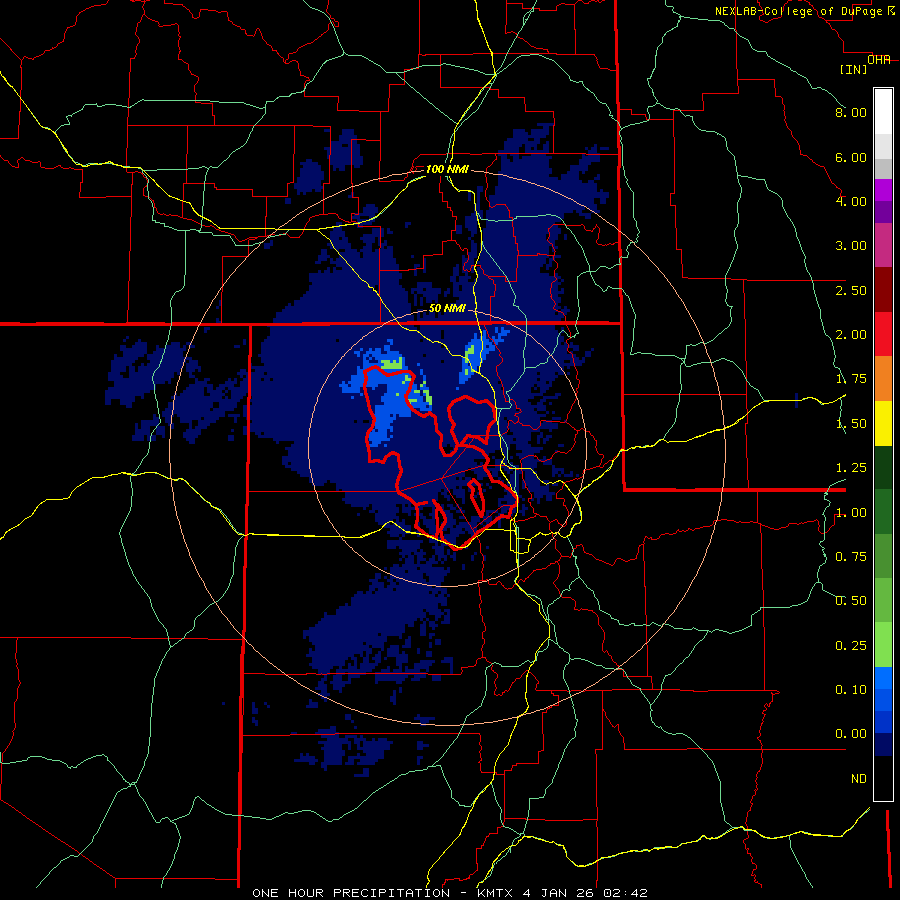This screenshot has height=900, width=900.
Task: Pick the yellow 1.50 legend swatch
Action: pyautogui.click(x=883, y=424)
